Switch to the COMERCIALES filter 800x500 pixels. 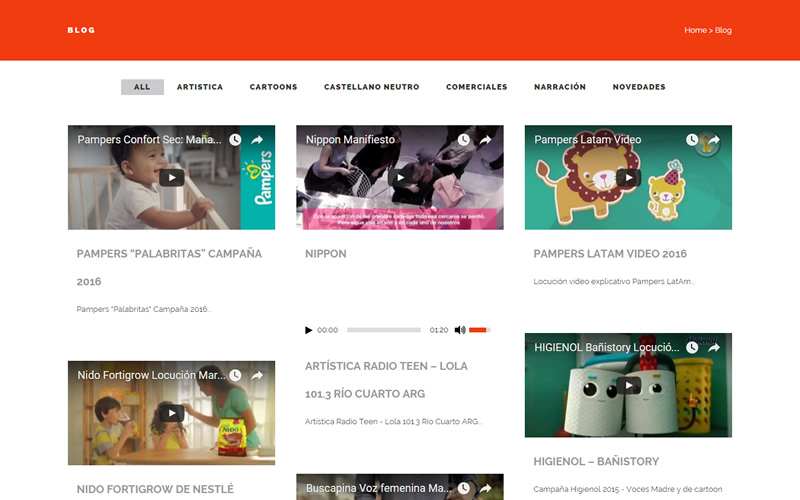point(476,87)
